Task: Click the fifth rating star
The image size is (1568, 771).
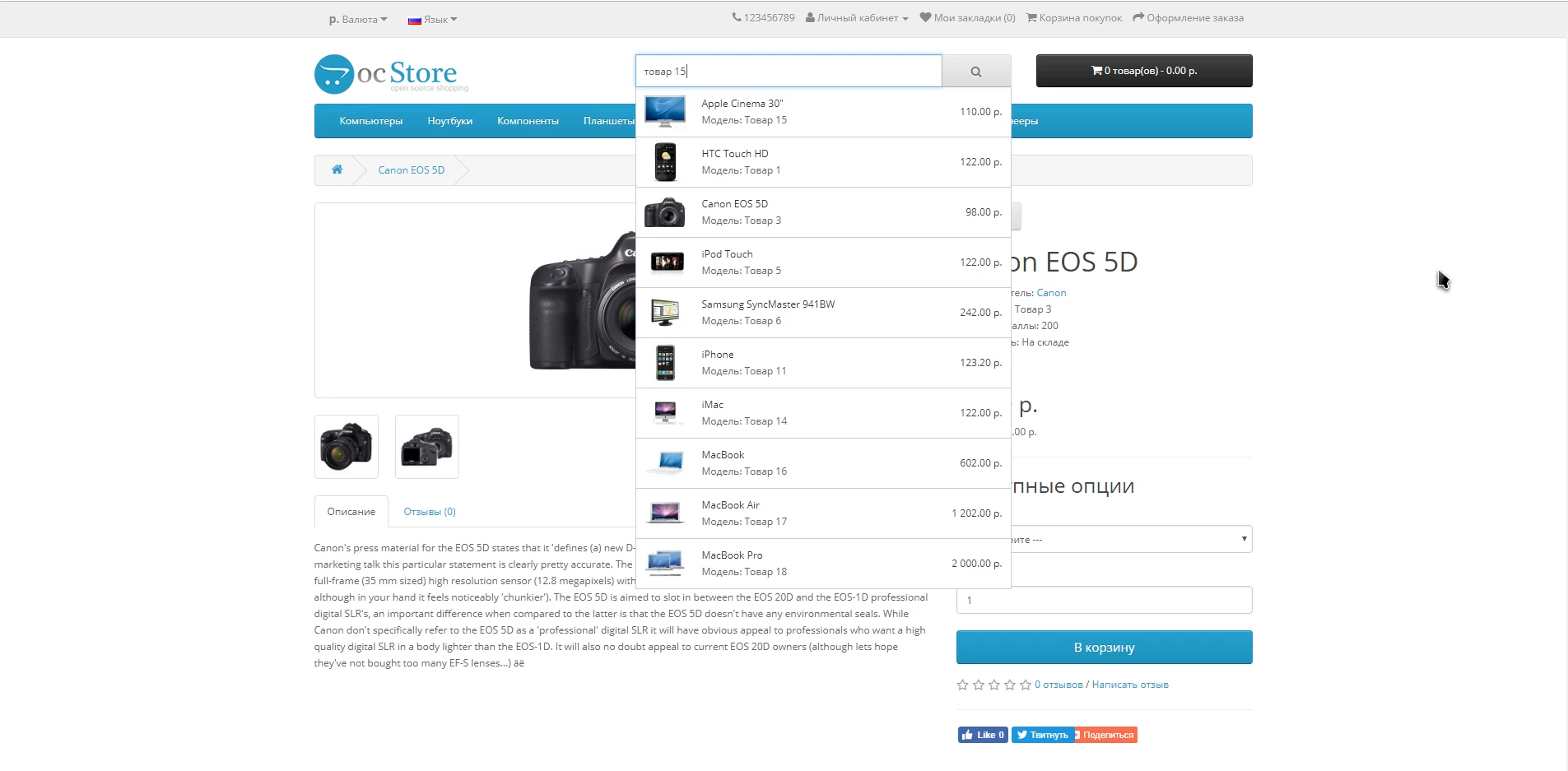Action: coord(1026,685)
